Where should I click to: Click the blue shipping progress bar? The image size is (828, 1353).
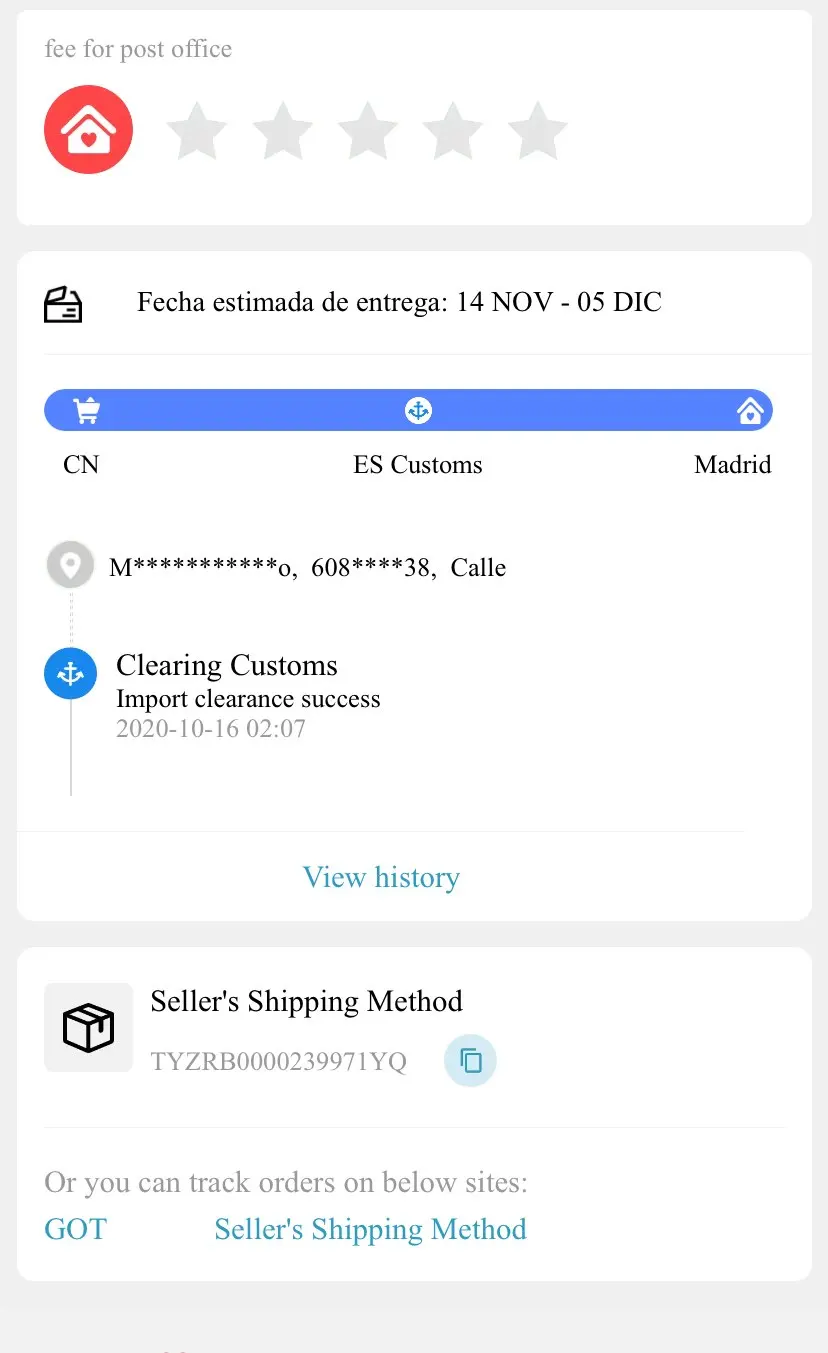[250, 410]
